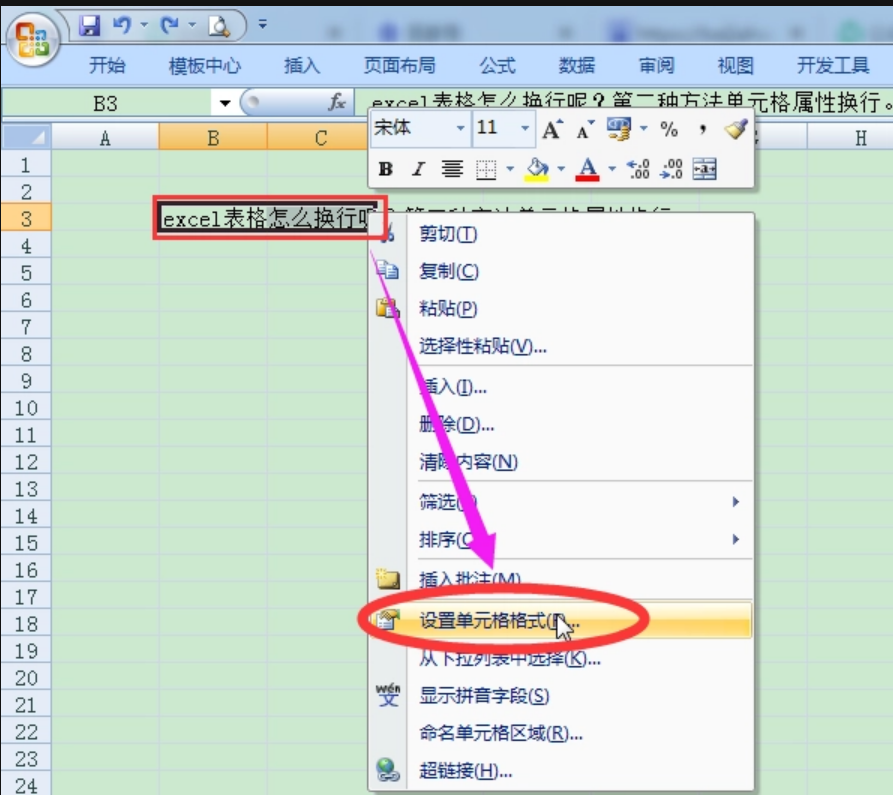Save the workbook via Quick Access
Screen dimensions: 893x795
pos(90,24)
